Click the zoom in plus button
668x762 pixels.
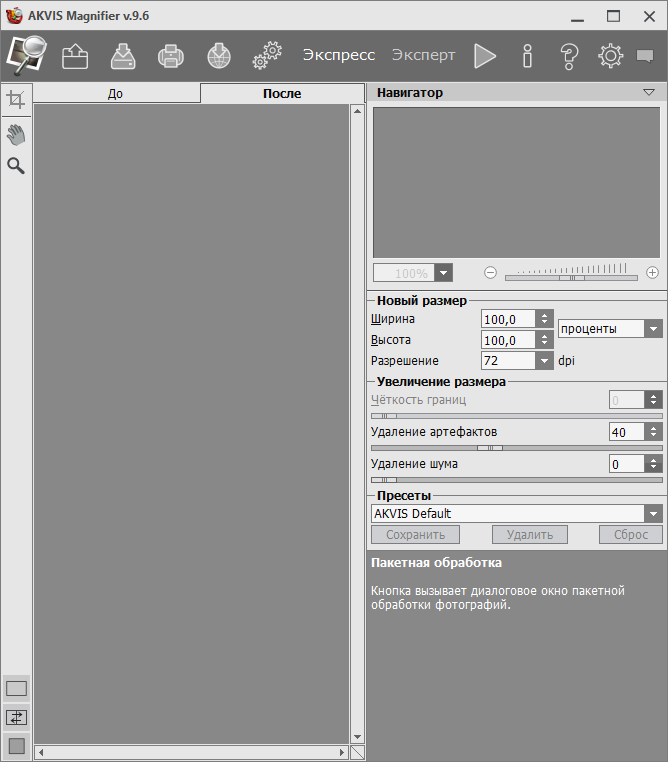point(652,273)
